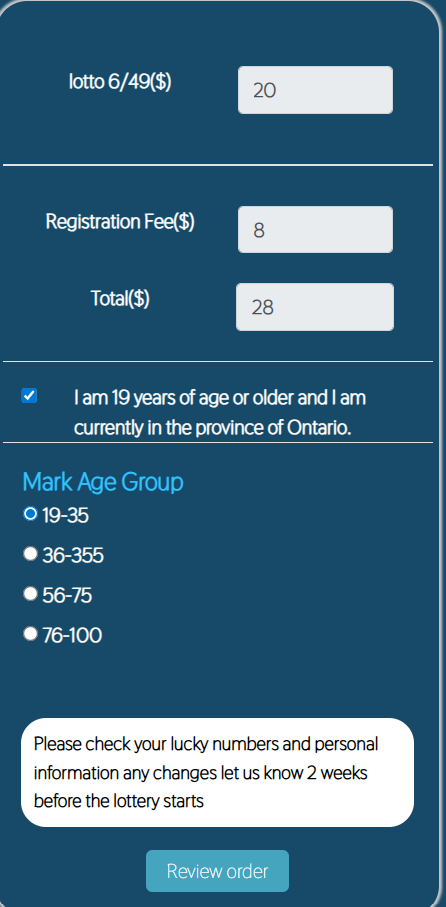Mark the 76-100 age group radio button
446x907 pixels.
click(30, 634)
